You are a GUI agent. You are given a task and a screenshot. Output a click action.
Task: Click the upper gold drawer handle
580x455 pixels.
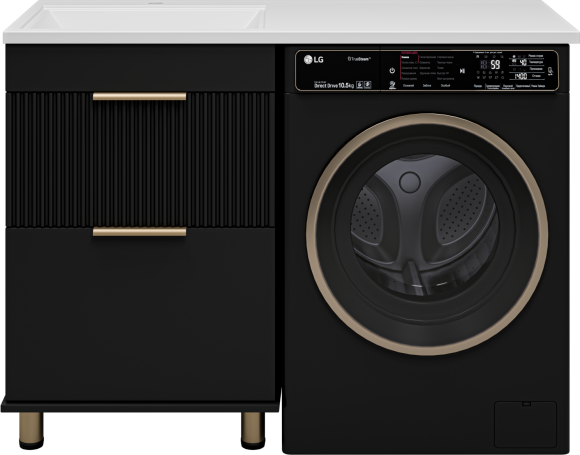[x=139, y=97]
